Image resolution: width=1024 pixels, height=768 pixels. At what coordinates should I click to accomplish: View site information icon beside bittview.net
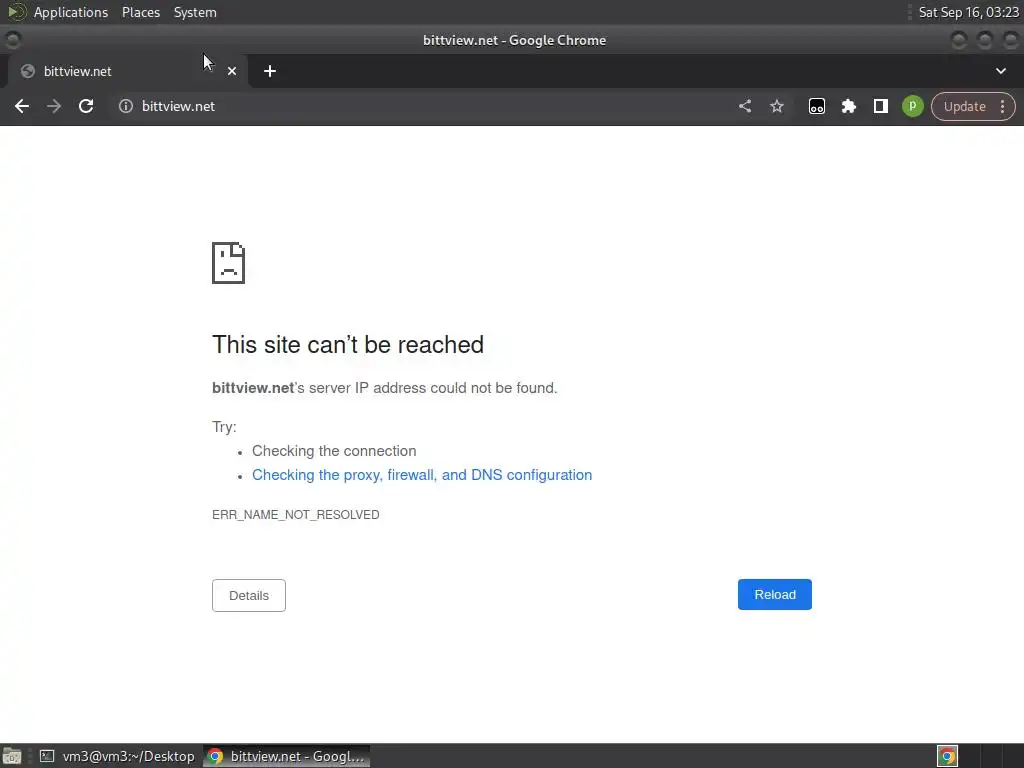[x=126, y=106]
